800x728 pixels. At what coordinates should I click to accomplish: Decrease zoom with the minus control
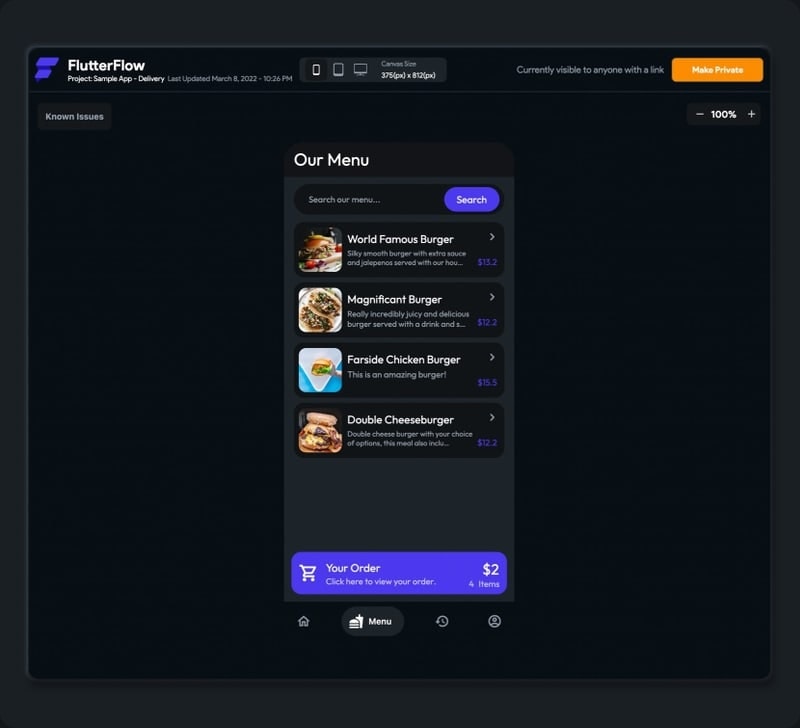699,114
